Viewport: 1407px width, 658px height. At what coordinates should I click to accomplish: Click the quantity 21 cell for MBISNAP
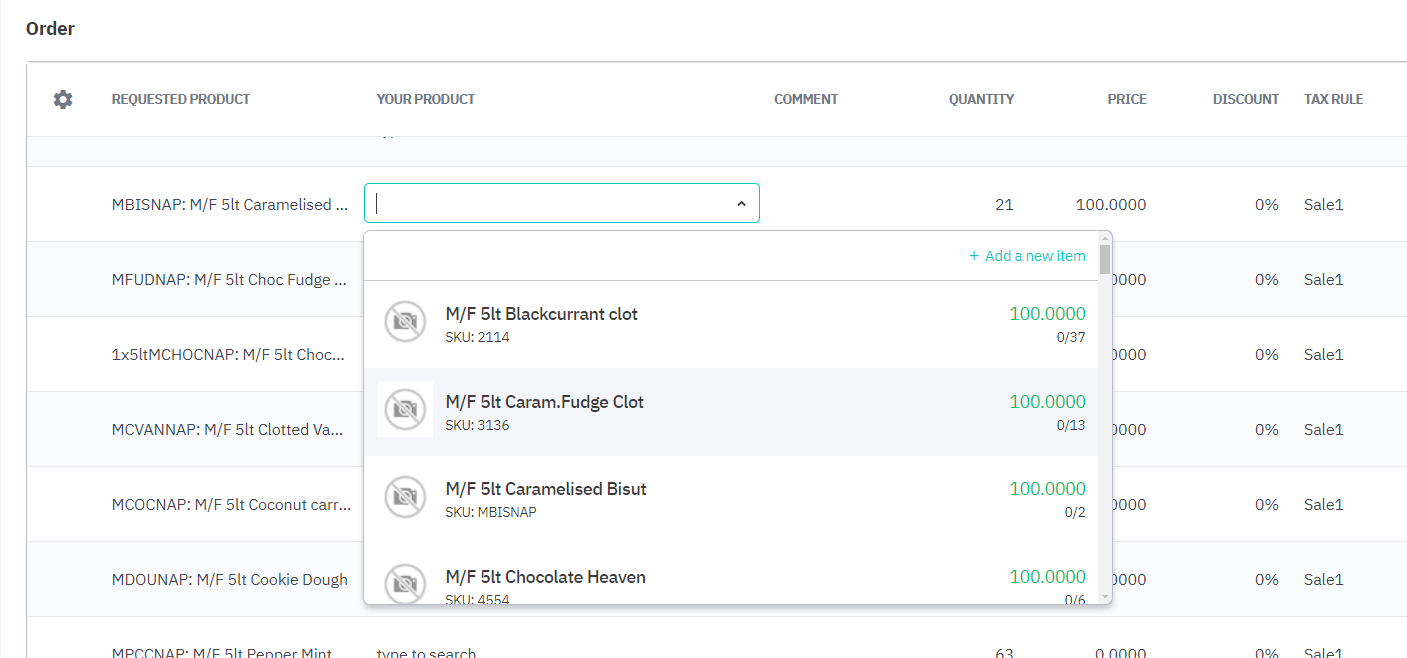1004,205
